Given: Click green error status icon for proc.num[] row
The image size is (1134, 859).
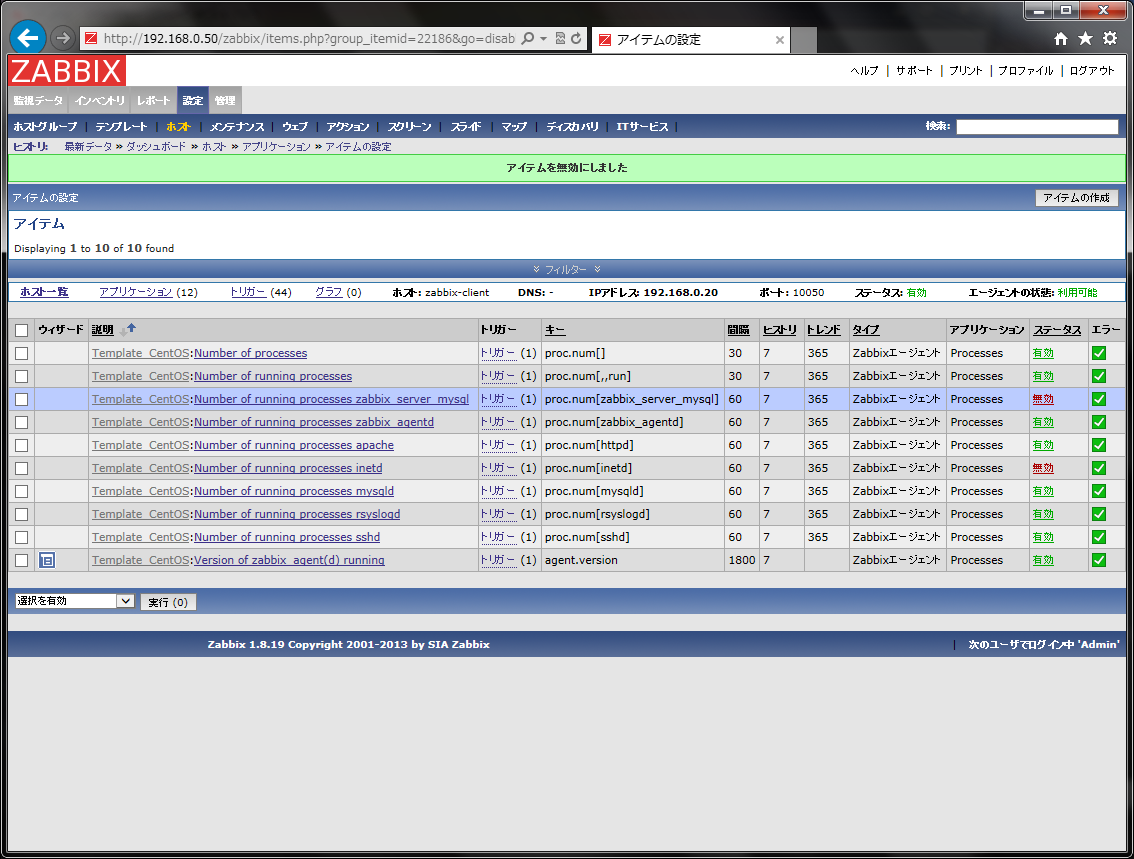Looking at the screenshot, I should point(1099,353).
